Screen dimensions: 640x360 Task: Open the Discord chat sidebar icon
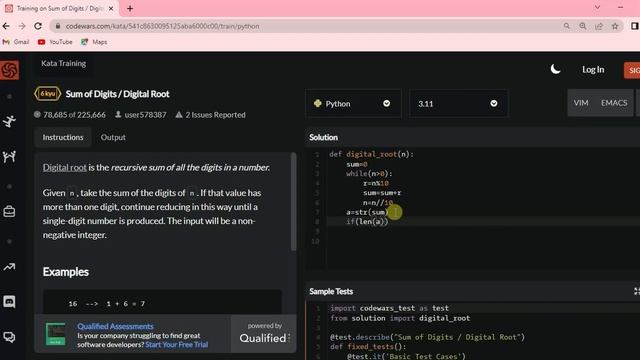(x=9, y=302)
